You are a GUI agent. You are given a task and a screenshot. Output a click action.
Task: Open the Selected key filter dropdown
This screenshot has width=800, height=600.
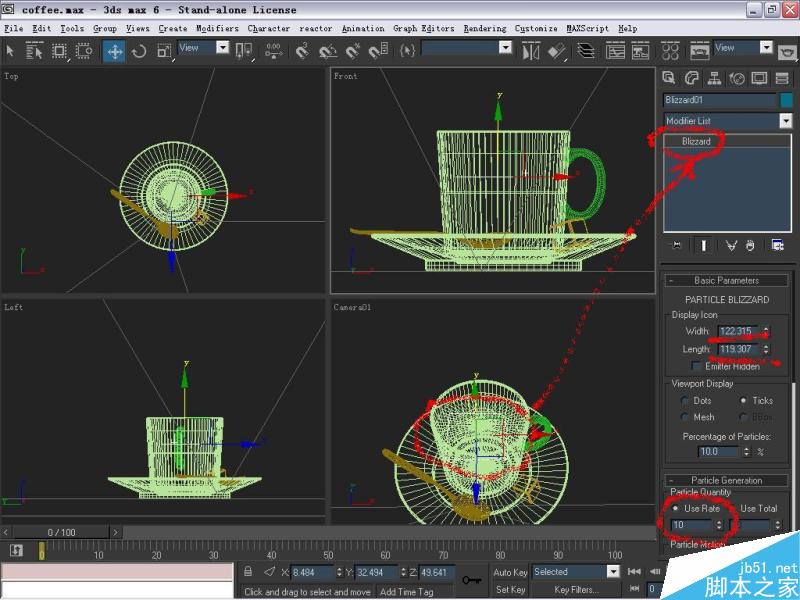coord(613,572)
